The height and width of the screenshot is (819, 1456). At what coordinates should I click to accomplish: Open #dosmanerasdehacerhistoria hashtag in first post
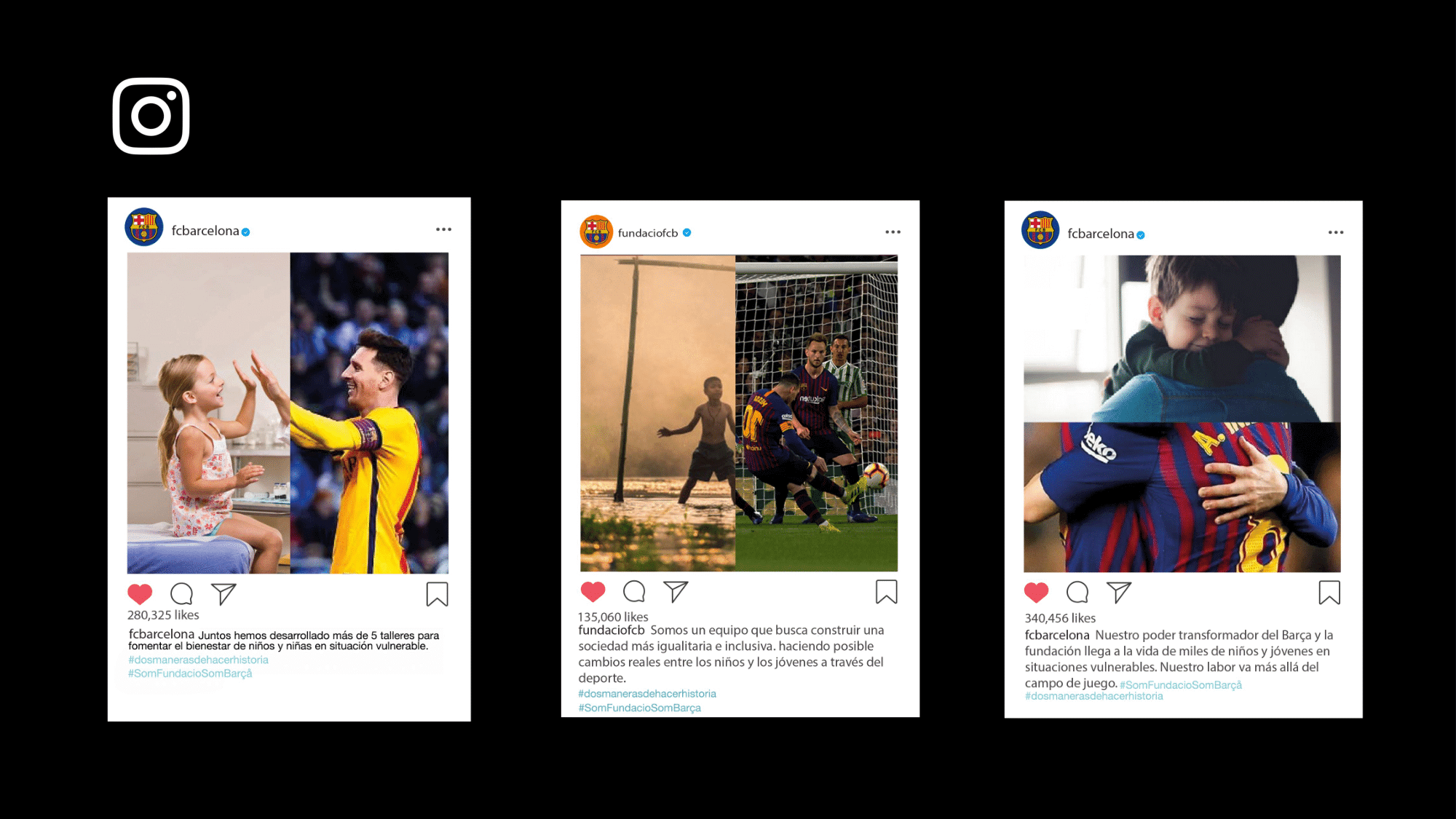tap(198, 660)
